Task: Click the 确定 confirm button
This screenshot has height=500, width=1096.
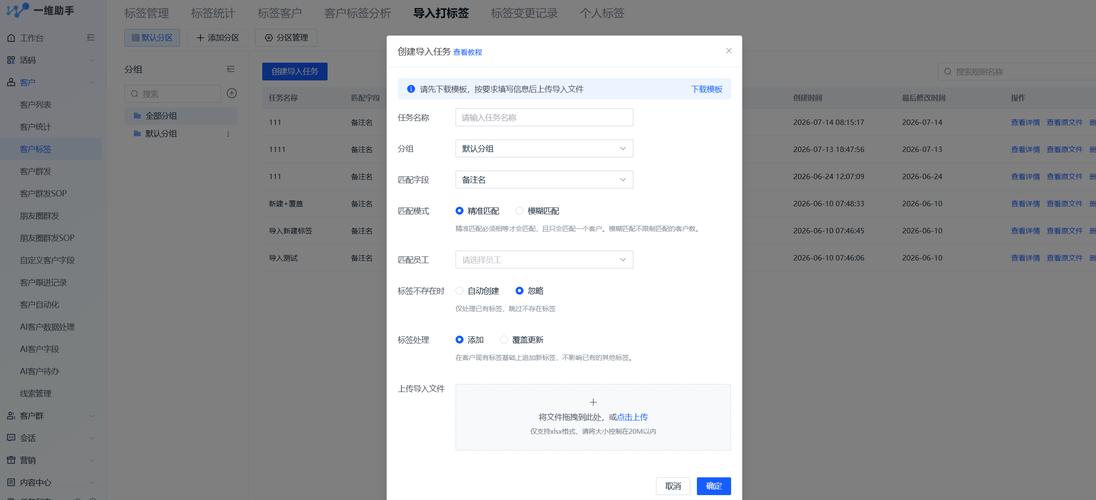Action: coord(714,486)
